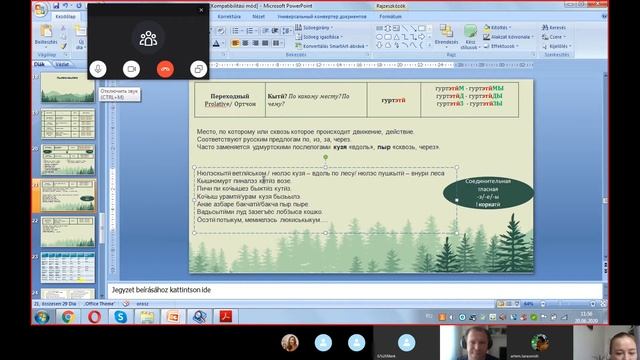Open the Kitöltés shape fill dropdown
640x360 pixels.
(x=497, y=27)
